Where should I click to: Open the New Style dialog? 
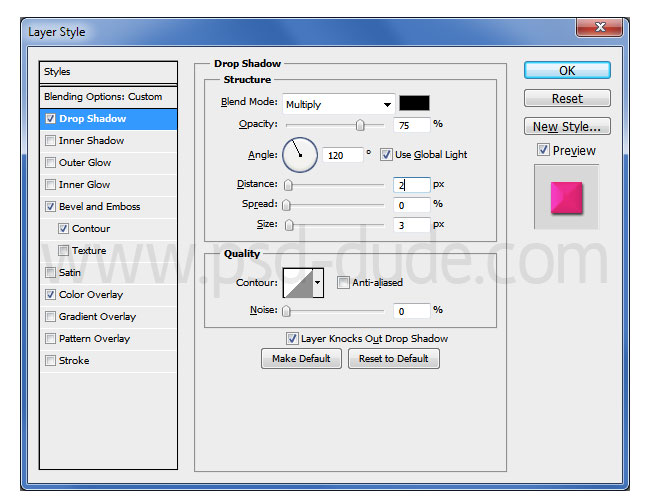pos(567,126)
